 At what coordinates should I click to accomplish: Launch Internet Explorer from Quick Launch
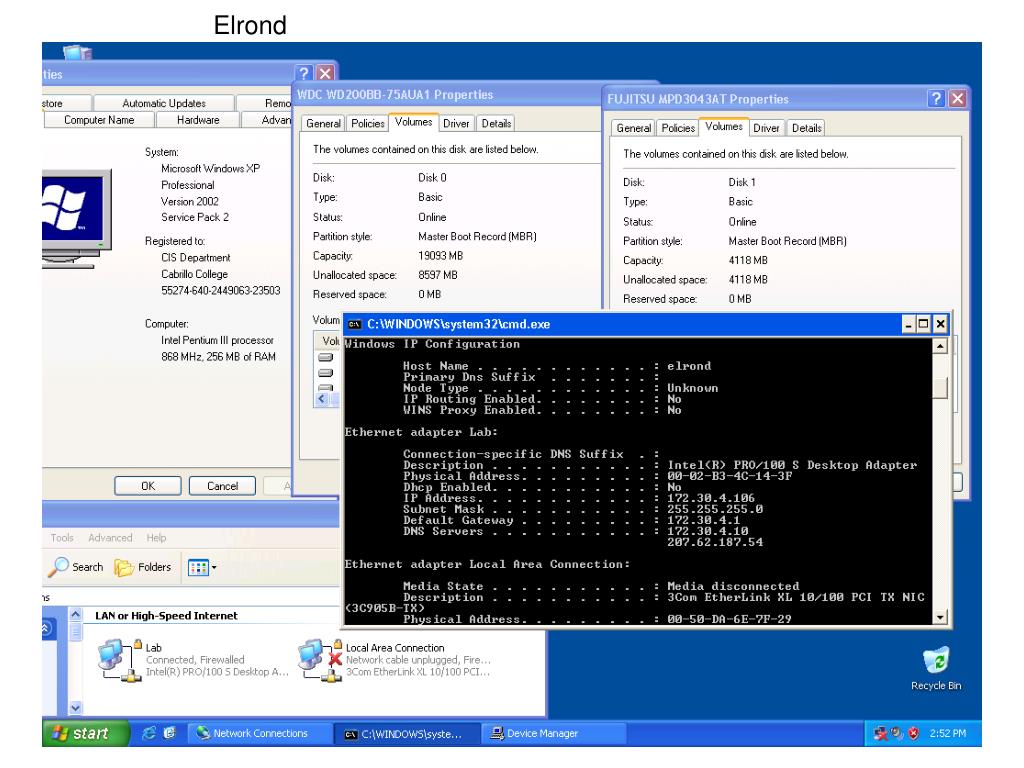[150, 733]
